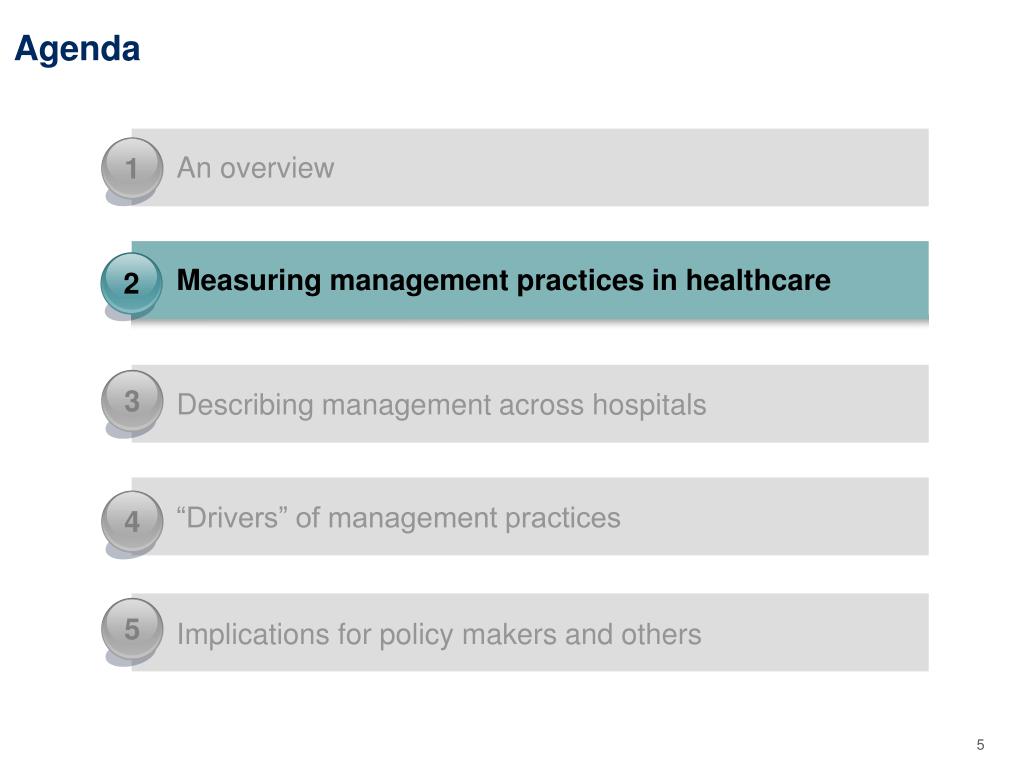Click the word 'hospitals' in item 3
Image resolution: width=1024 pixels, height=768 pixels.
coord(649,405)
